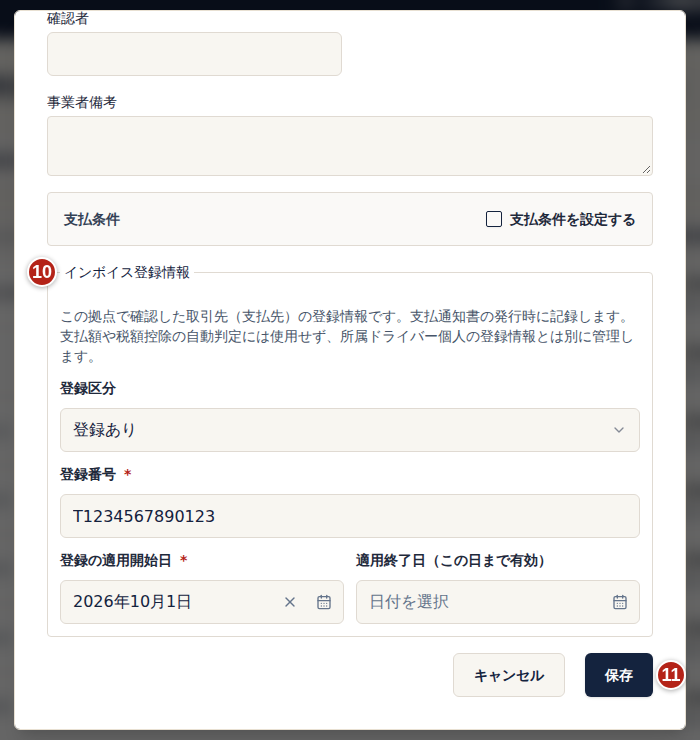The image size is (700, 740).
Task: Click the 支払条件を設定する label text
Action: tap(573, 219)
